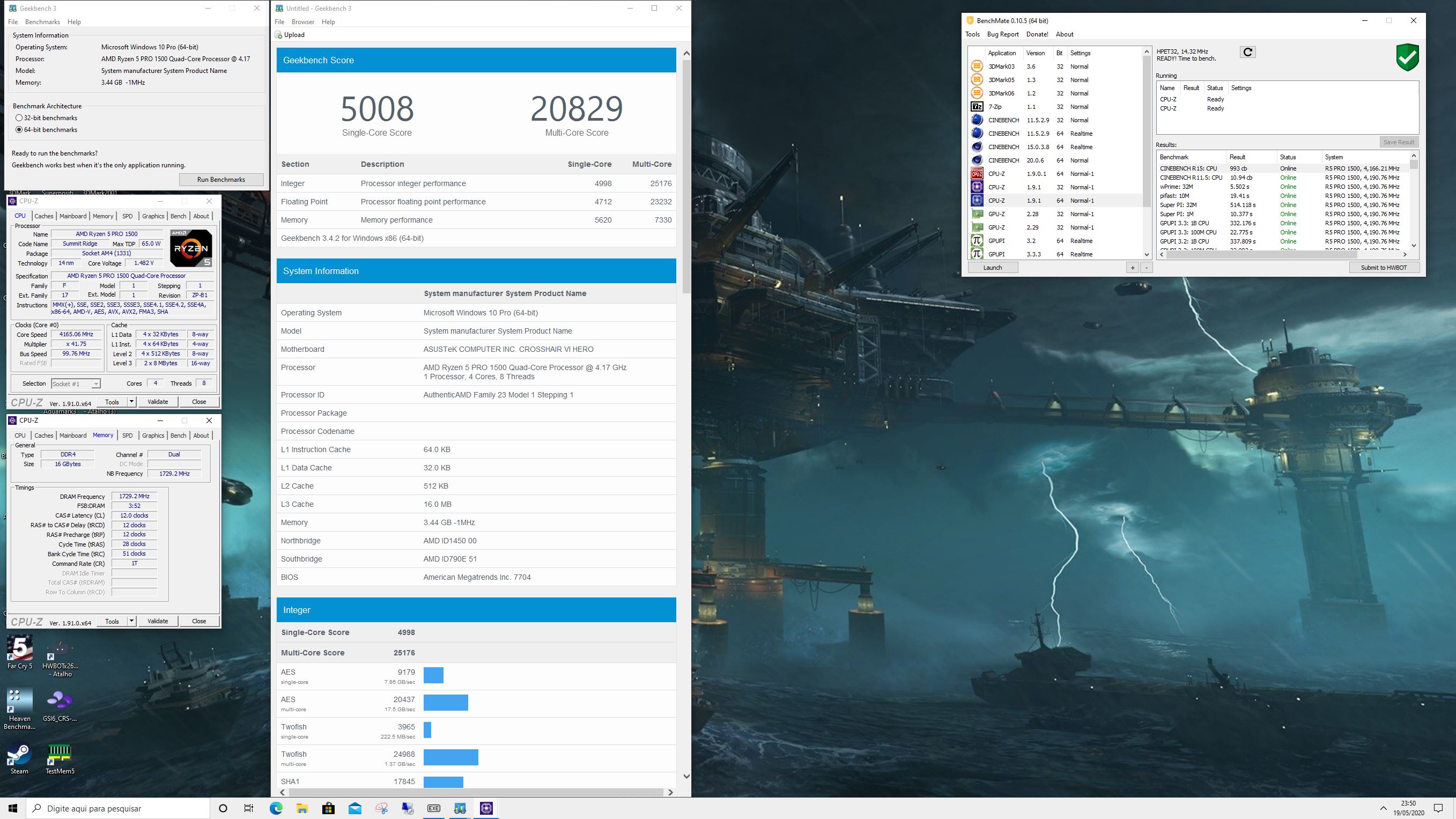
Task: Select the 3DMark03 application icon in BenchMate
Action: tap(977, 67)
